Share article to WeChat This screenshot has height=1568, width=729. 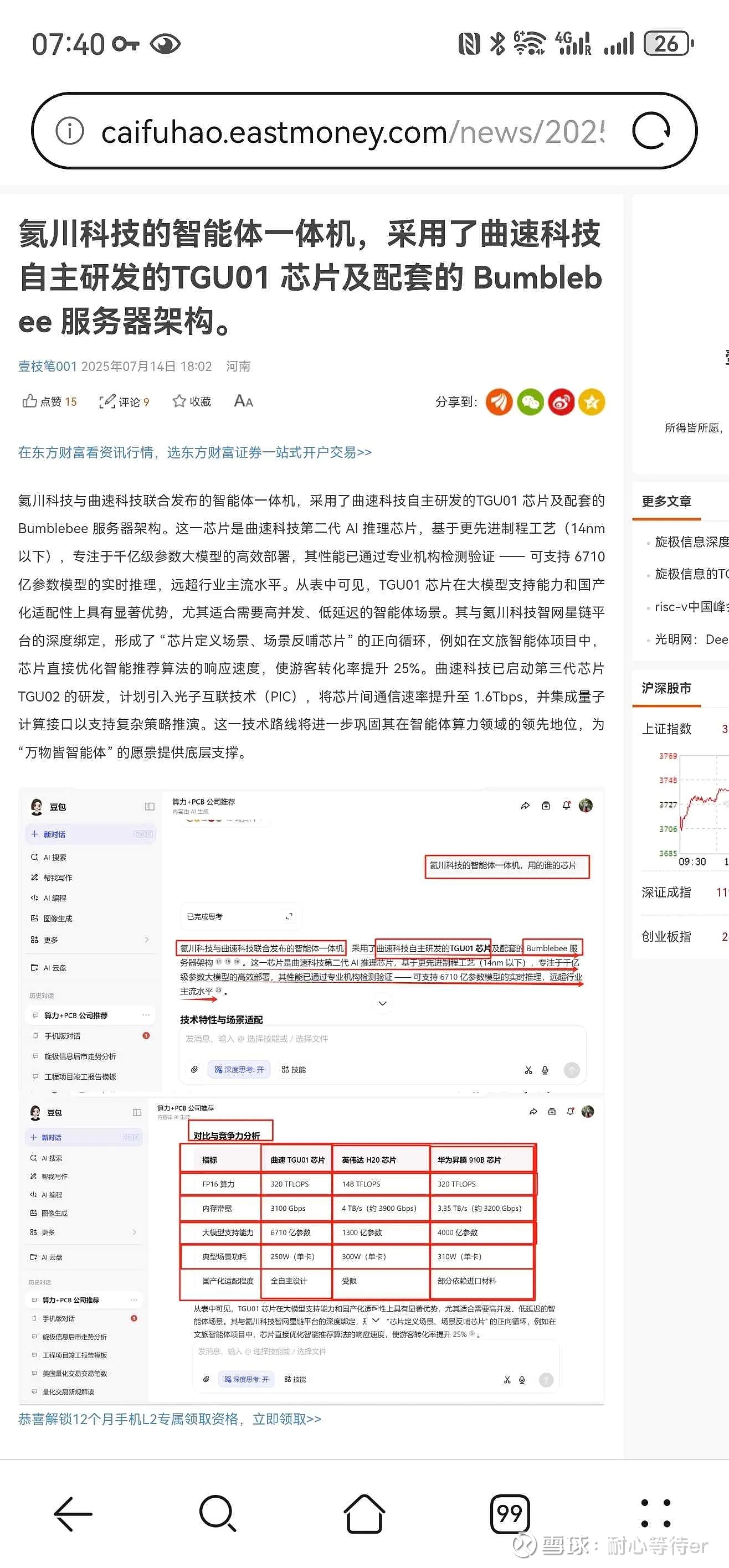[x=531, y=403]
